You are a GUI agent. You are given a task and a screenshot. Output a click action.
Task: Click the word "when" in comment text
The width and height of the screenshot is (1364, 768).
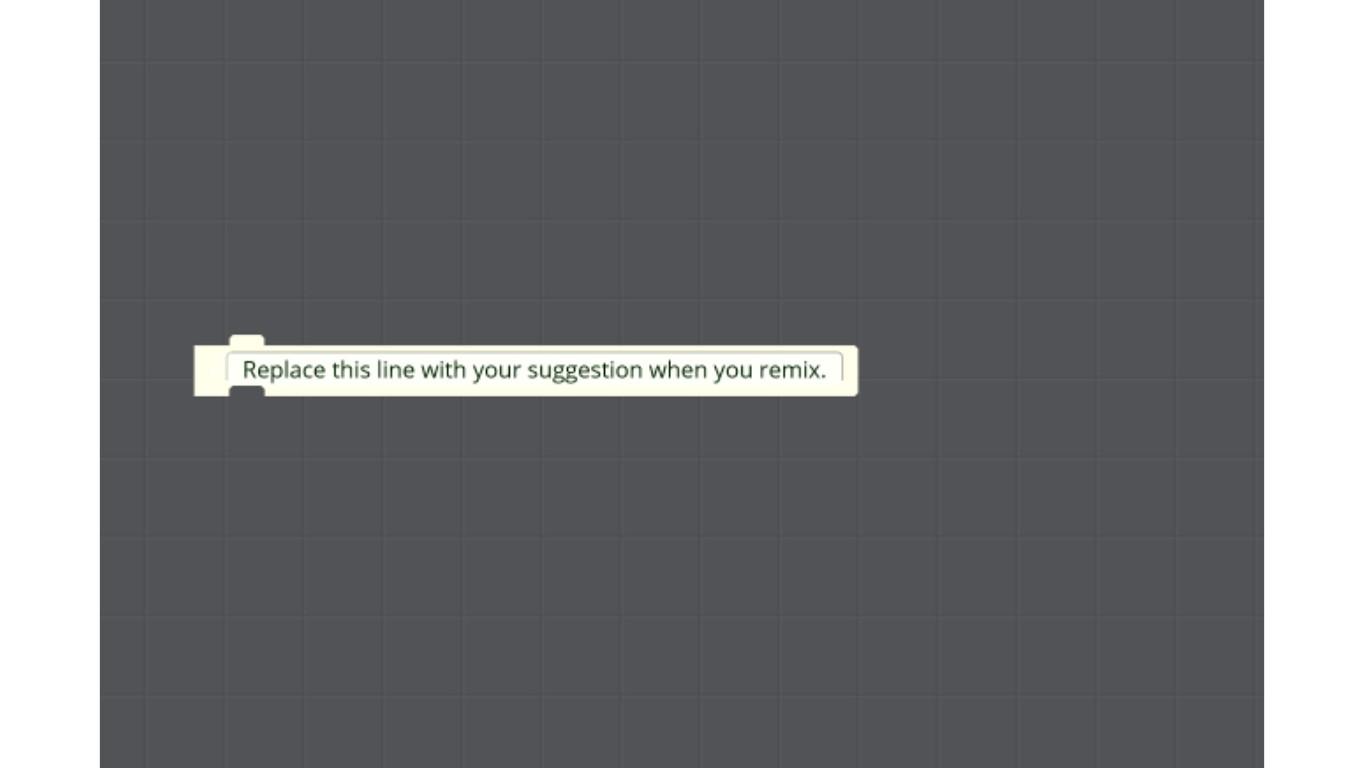tap(678, 370)
